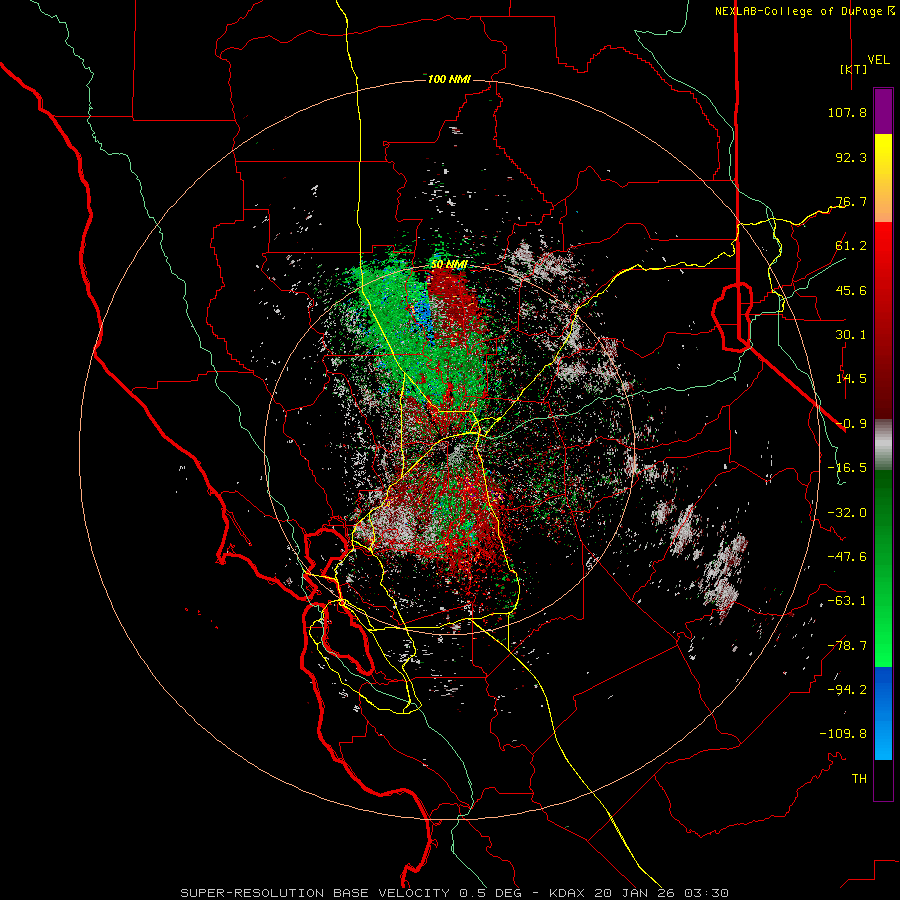Select the 92.3 velocity scale value
The width and height of the screenshot is (900, 900).
point(851,157)
